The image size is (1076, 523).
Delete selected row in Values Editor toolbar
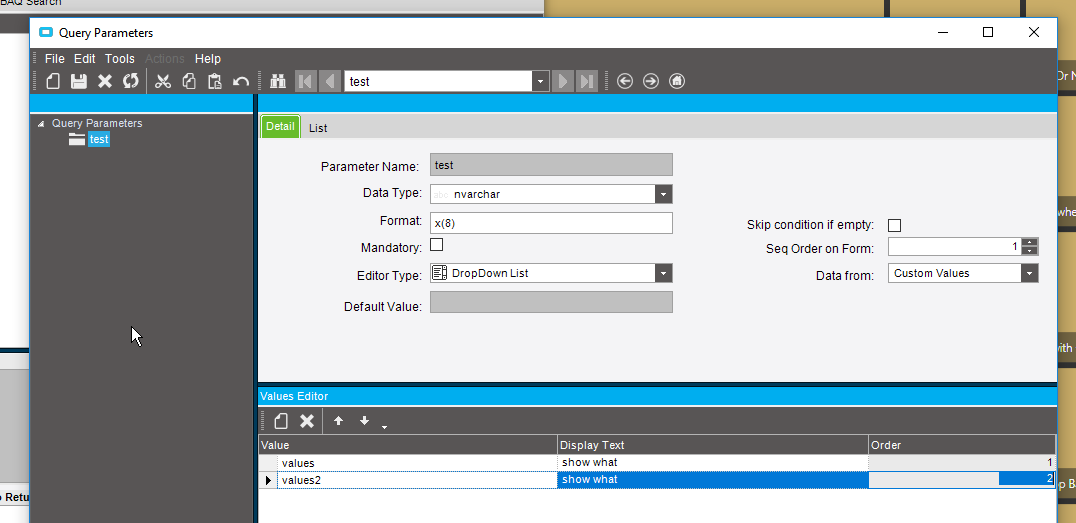tap(307, 421)
